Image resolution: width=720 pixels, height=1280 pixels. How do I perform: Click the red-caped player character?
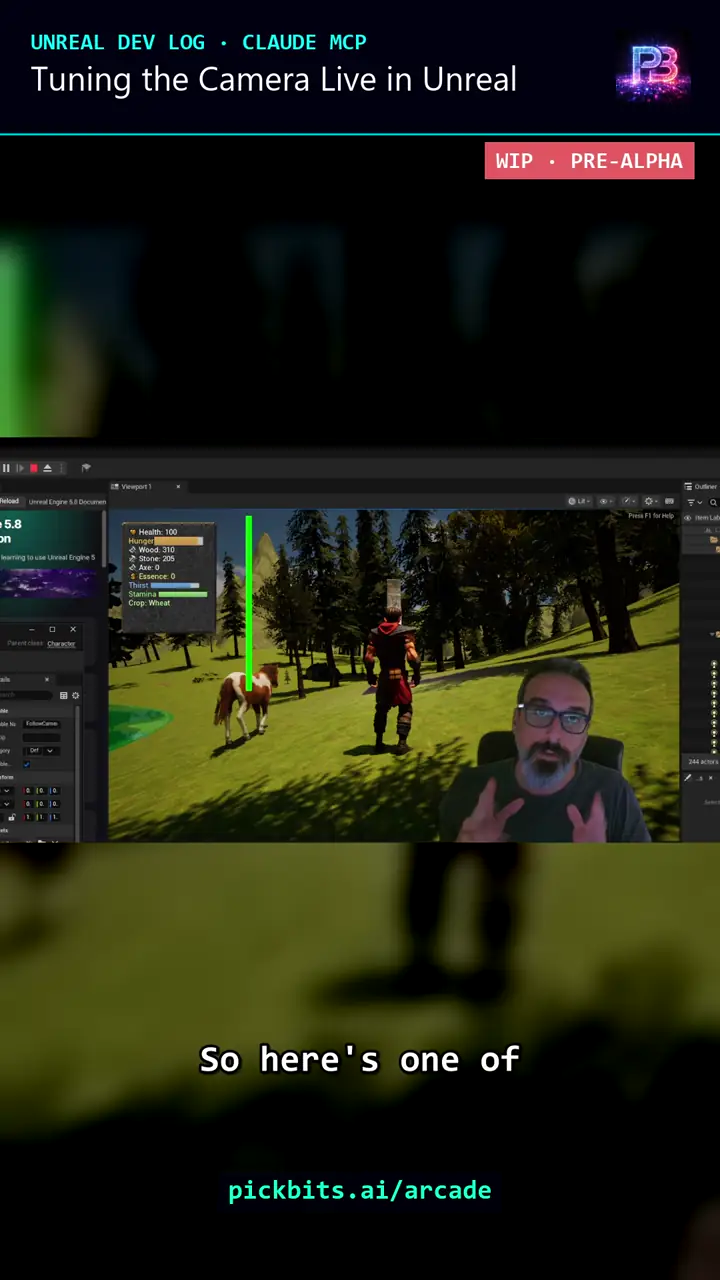[391, 682]
